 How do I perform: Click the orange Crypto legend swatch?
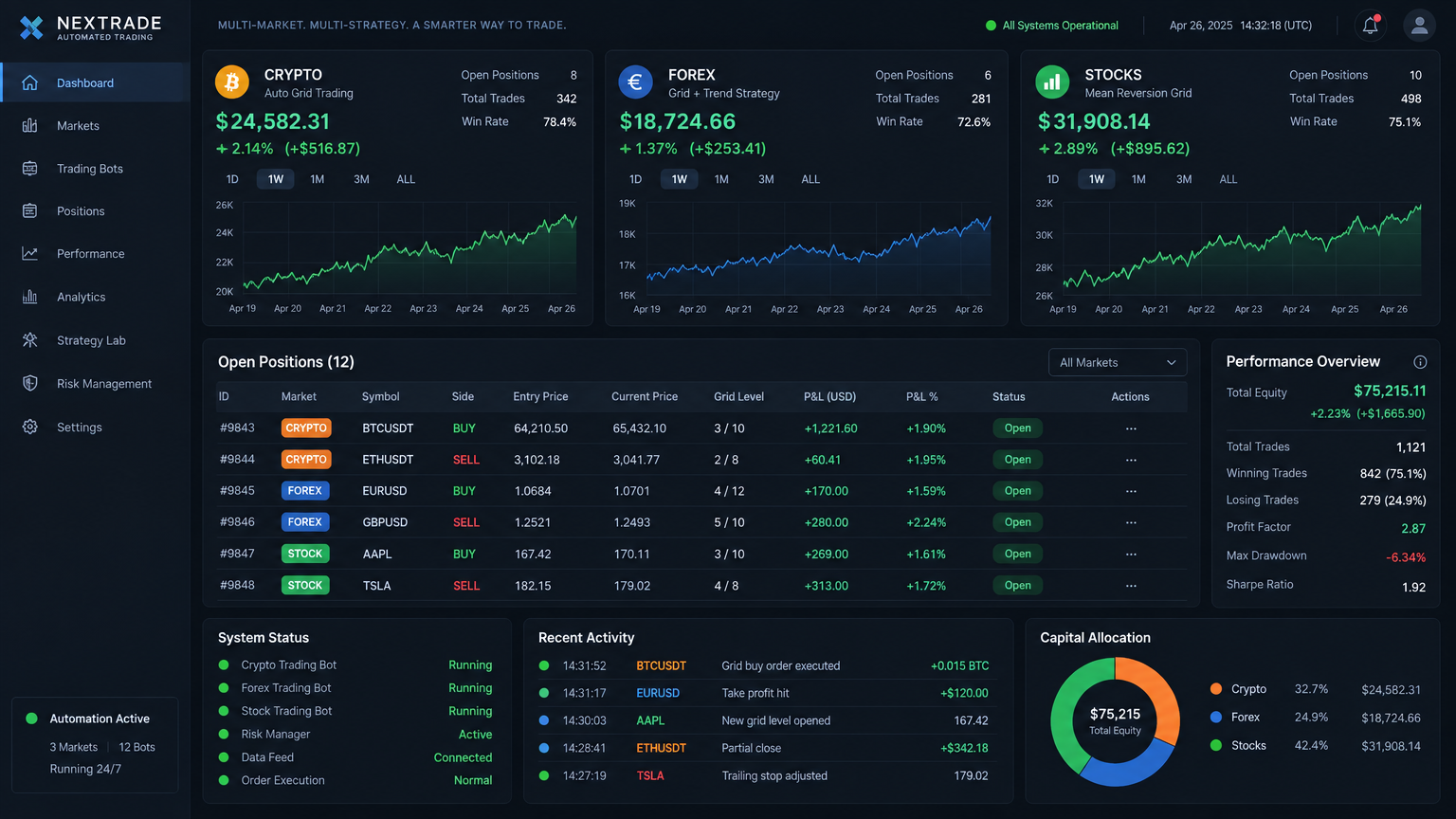(1216, 689)
